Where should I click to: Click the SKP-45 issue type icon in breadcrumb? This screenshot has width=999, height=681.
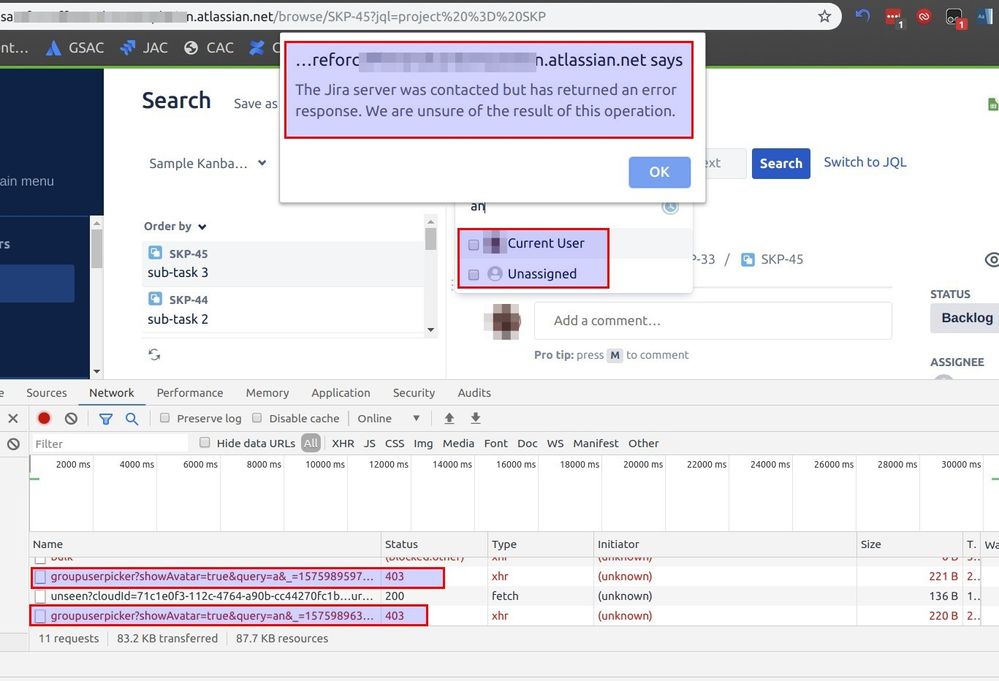point(748,259)
